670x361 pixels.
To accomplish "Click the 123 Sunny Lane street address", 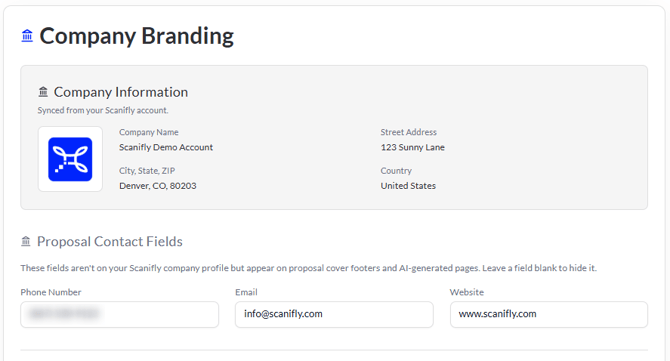I will [413, 147].
